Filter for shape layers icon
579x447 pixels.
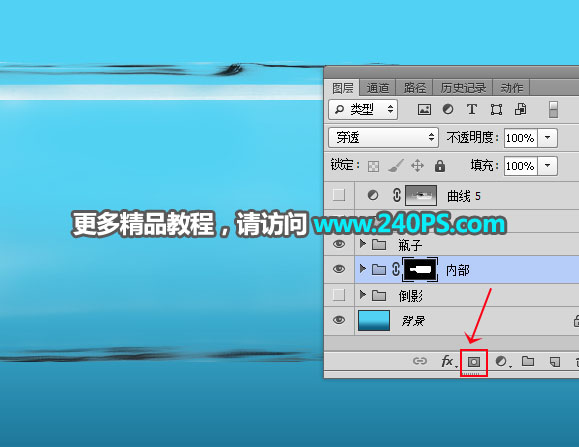(496, 110)
